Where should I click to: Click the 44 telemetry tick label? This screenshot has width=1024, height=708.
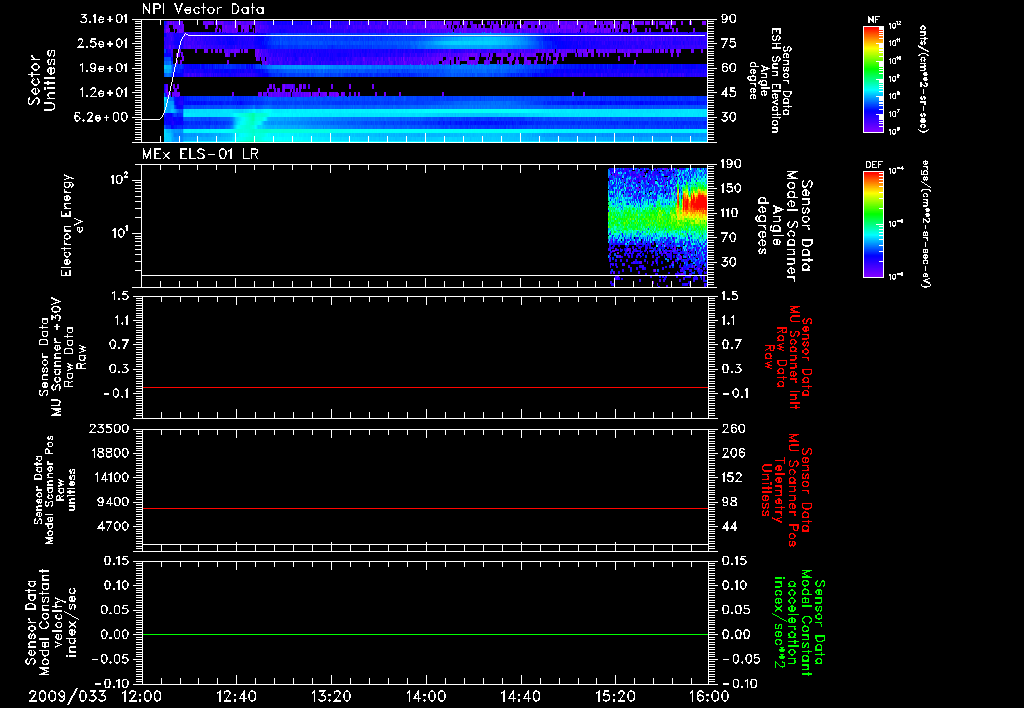tap(729, 526)
